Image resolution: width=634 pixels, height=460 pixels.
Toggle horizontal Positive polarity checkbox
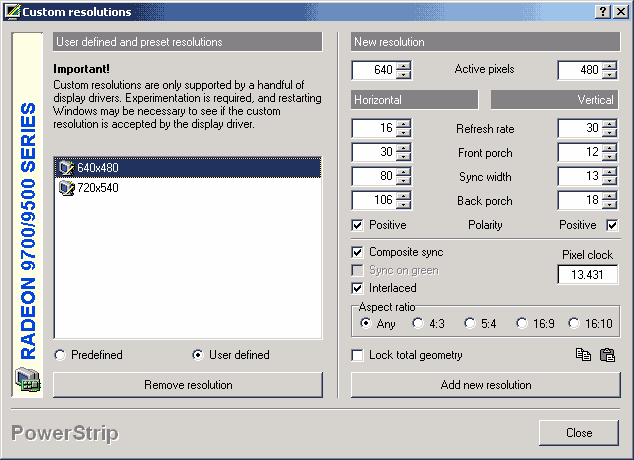(x=358, y=225)
